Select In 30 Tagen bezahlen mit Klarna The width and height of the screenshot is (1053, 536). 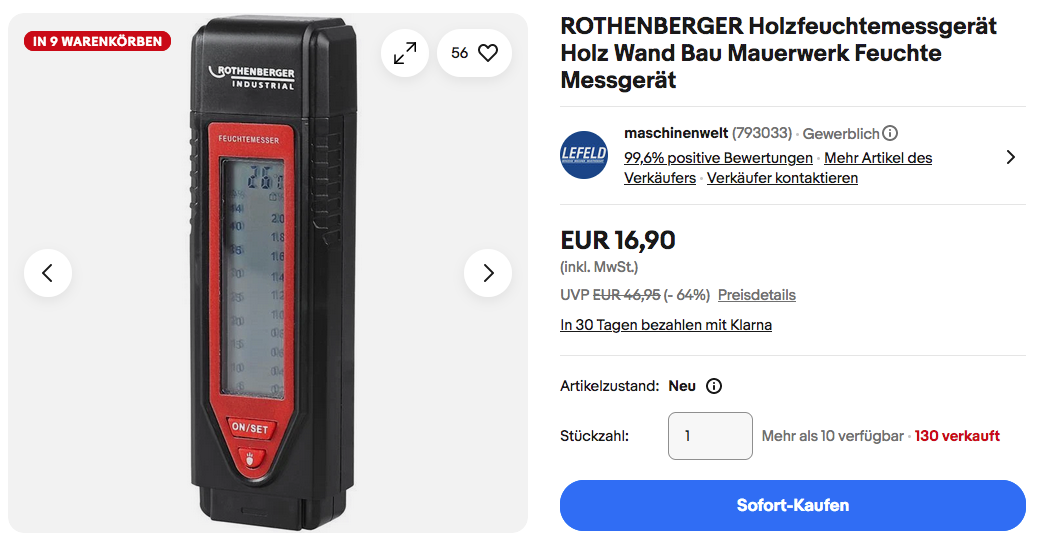[666, 325]
